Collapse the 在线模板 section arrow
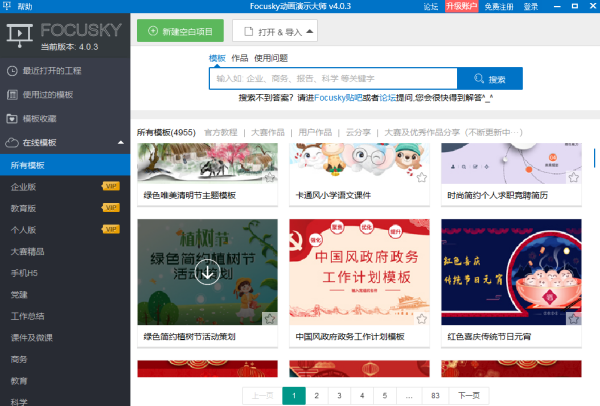This screenshot has height=406, width=600. click(121, 143)
